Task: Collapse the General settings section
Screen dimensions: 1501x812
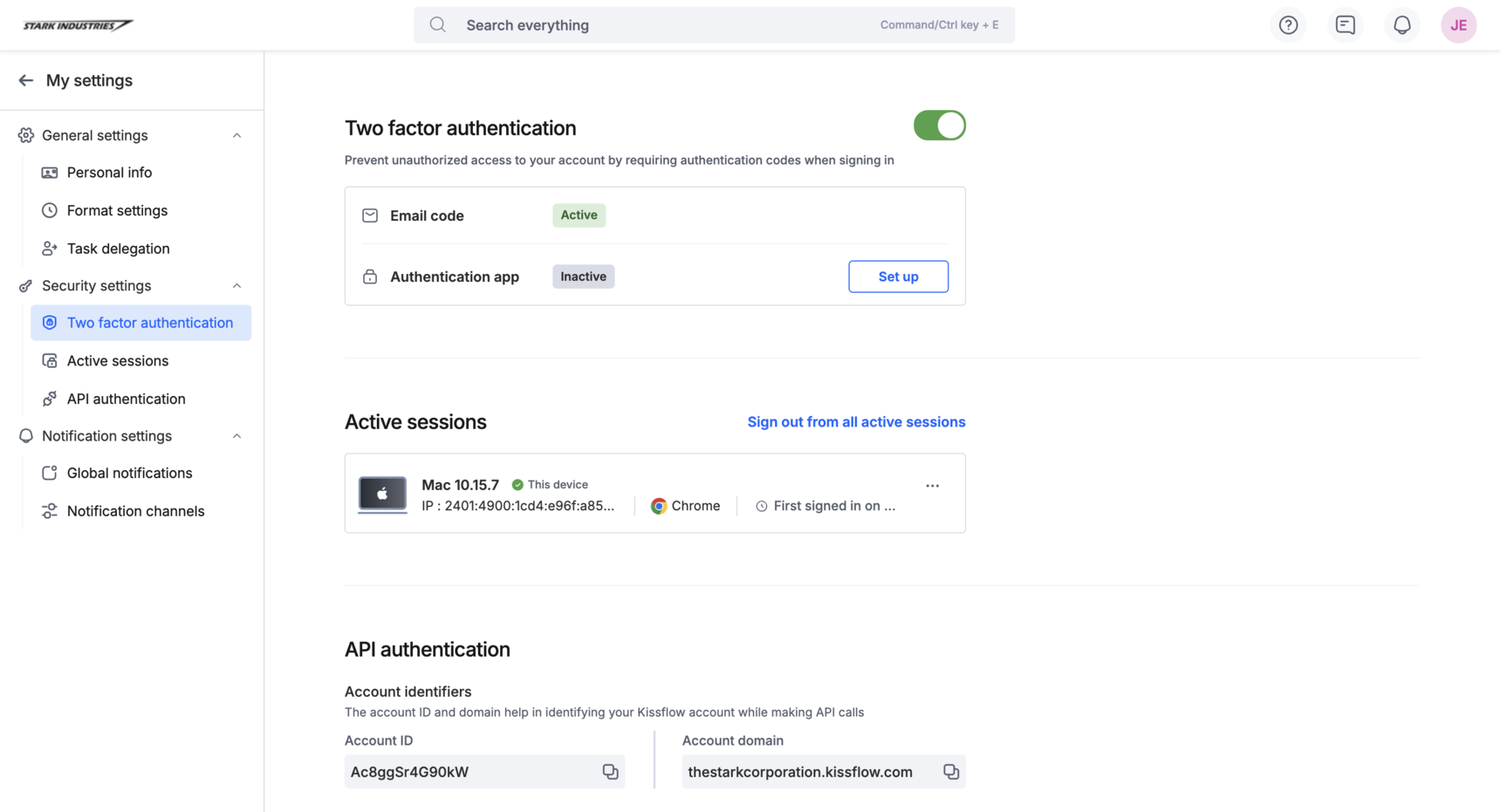Action: (236, 135)
